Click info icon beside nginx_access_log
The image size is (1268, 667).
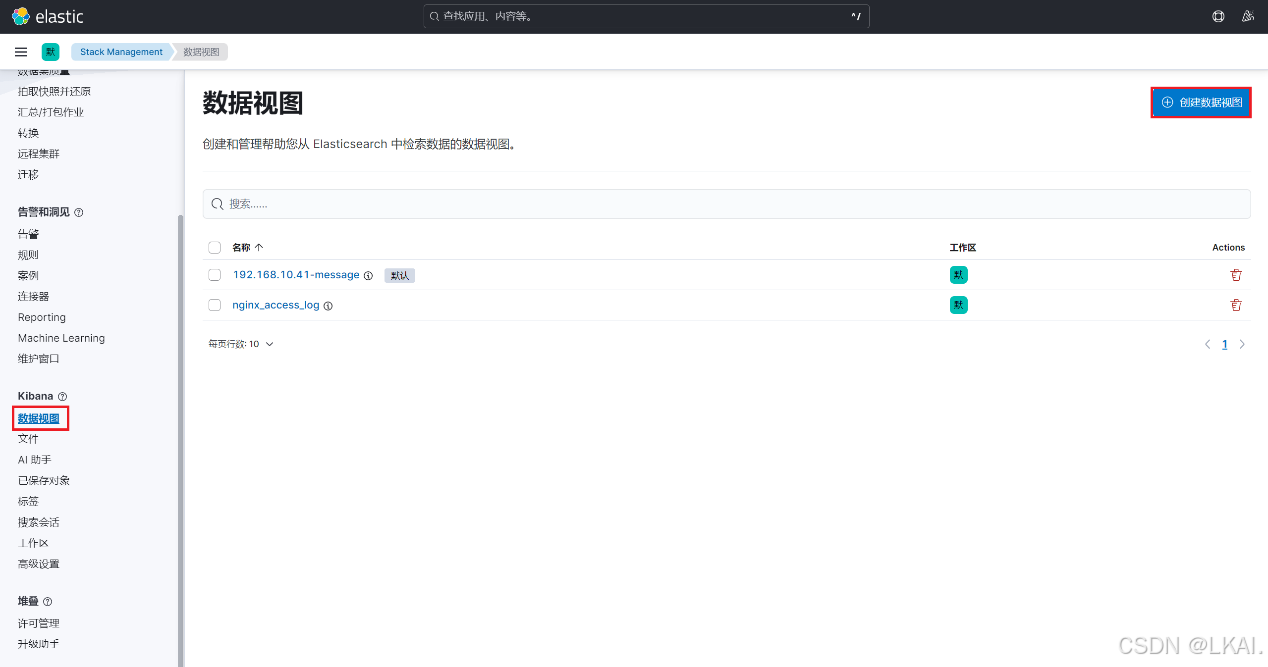328,306
